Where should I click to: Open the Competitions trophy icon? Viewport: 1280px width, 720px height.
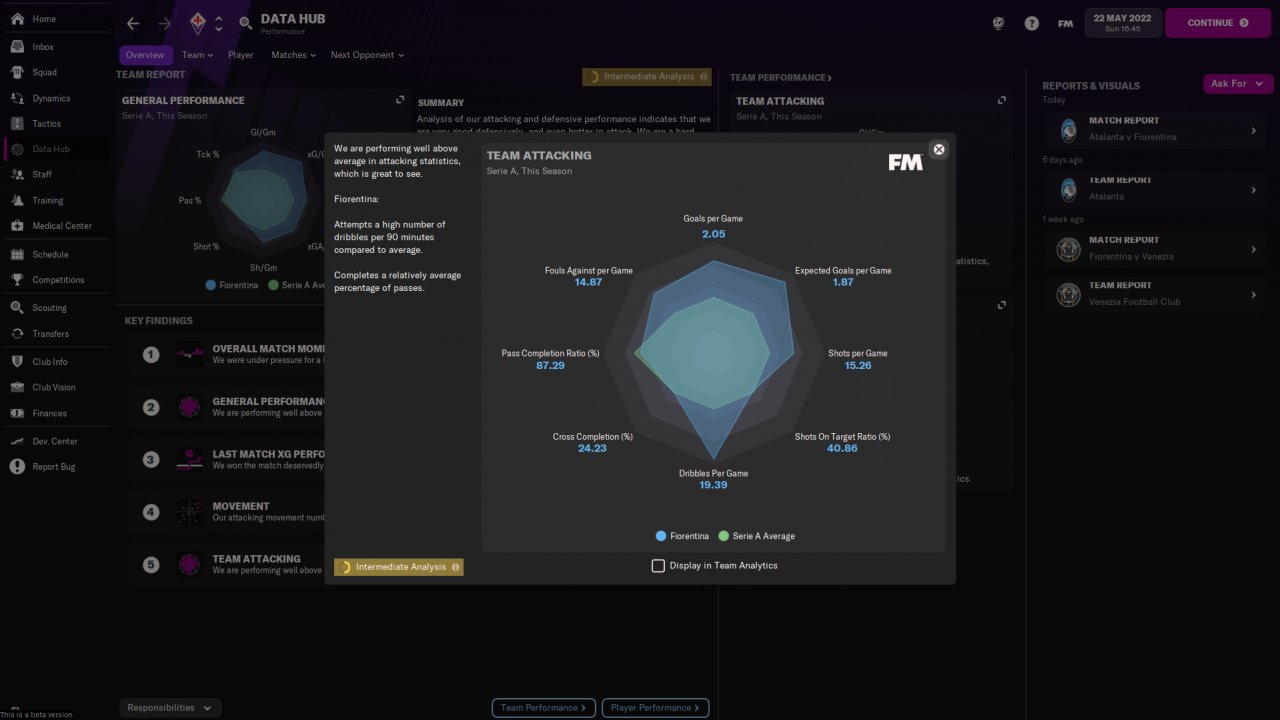click(17, 280)
